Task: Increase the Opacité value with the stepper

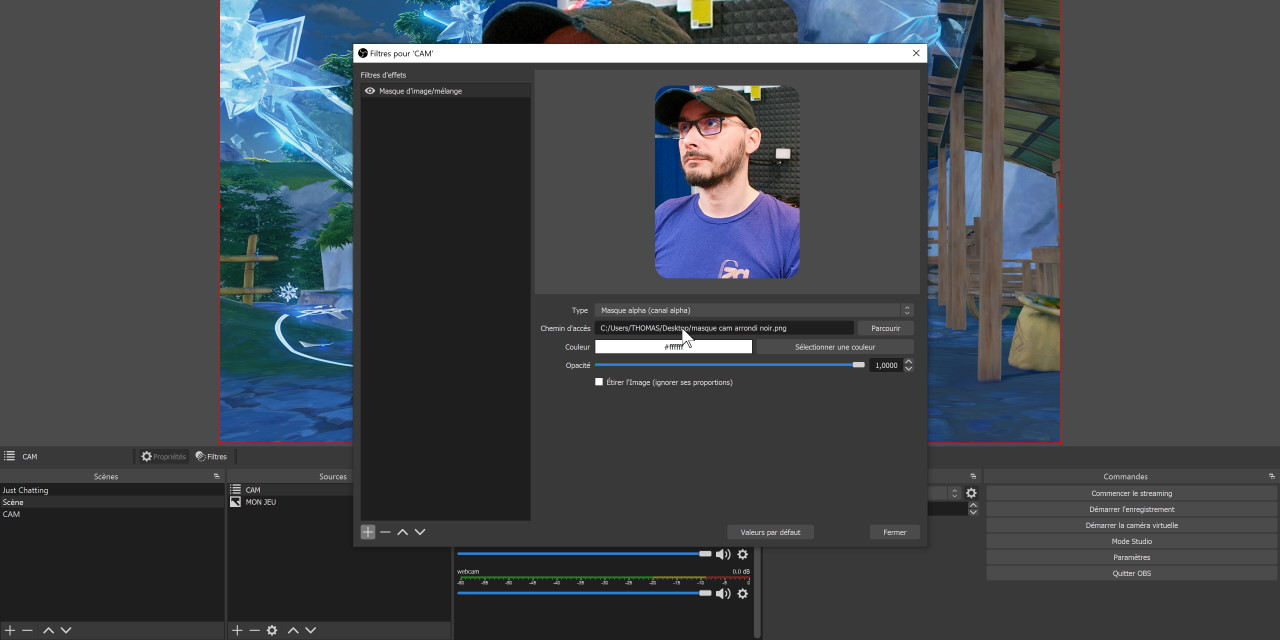Action: (908, 362)
